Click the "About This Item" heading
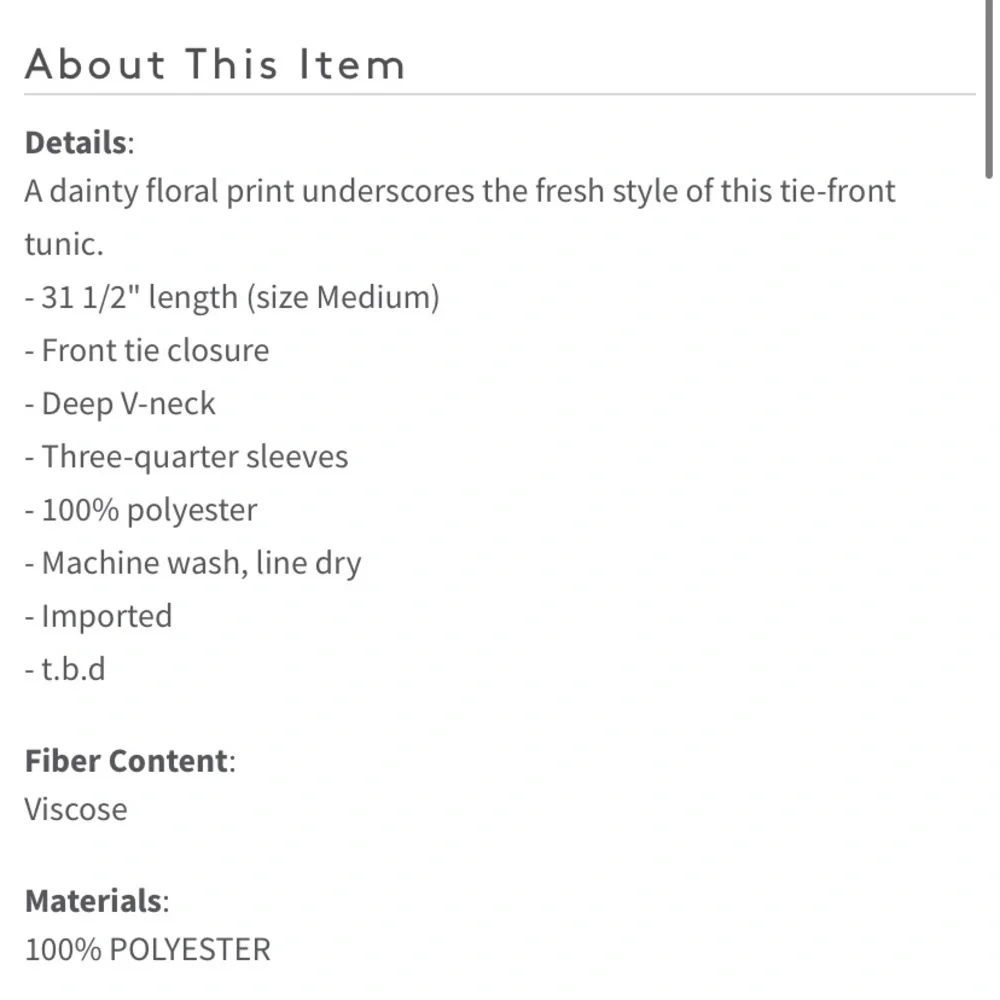This screenshot has height=1000, width=1000. coord(215,64)
